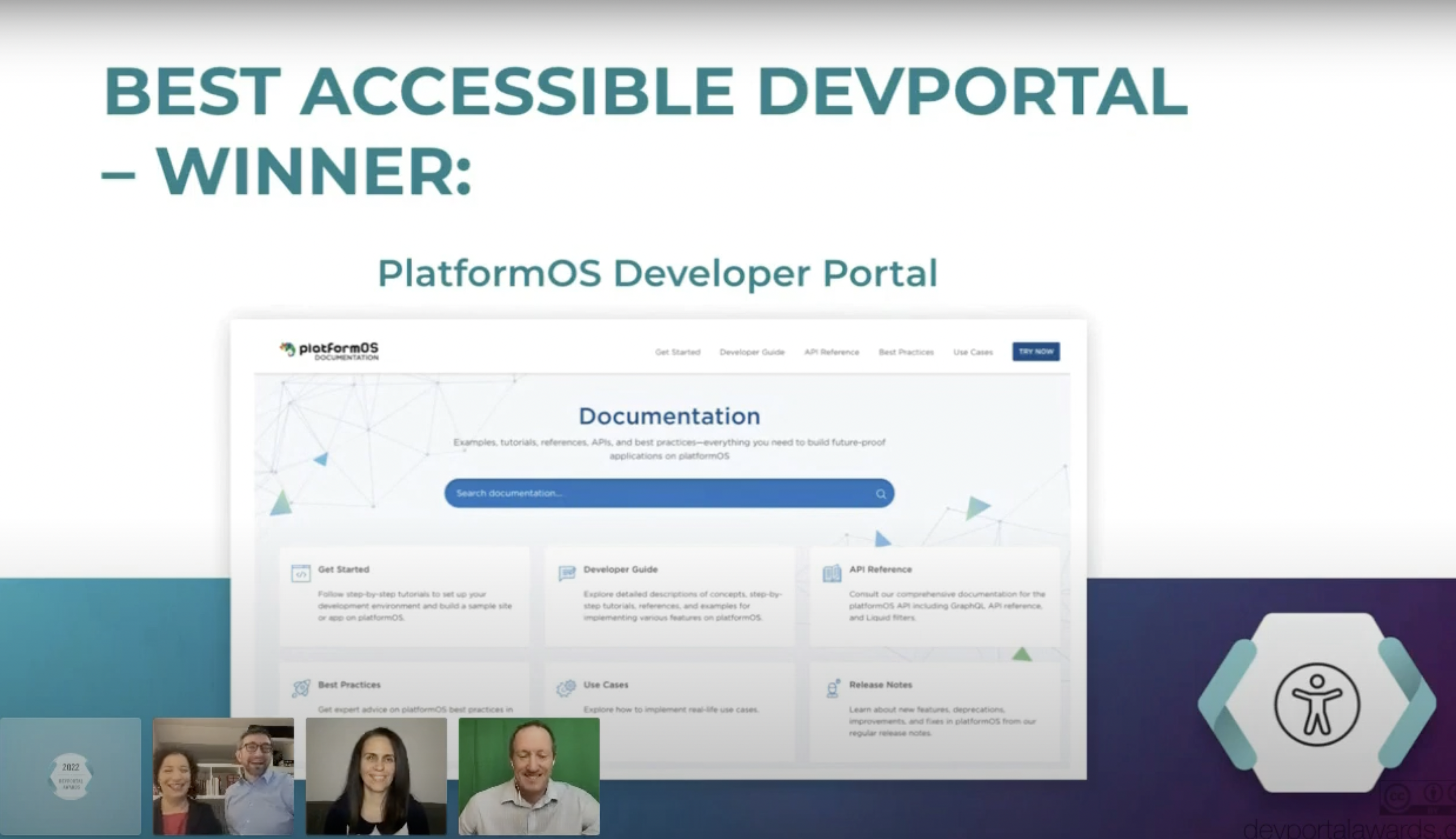Open the Get Started nav menu item
The width and height of the screenshot is (1456, 839).
tap(677, 352)
